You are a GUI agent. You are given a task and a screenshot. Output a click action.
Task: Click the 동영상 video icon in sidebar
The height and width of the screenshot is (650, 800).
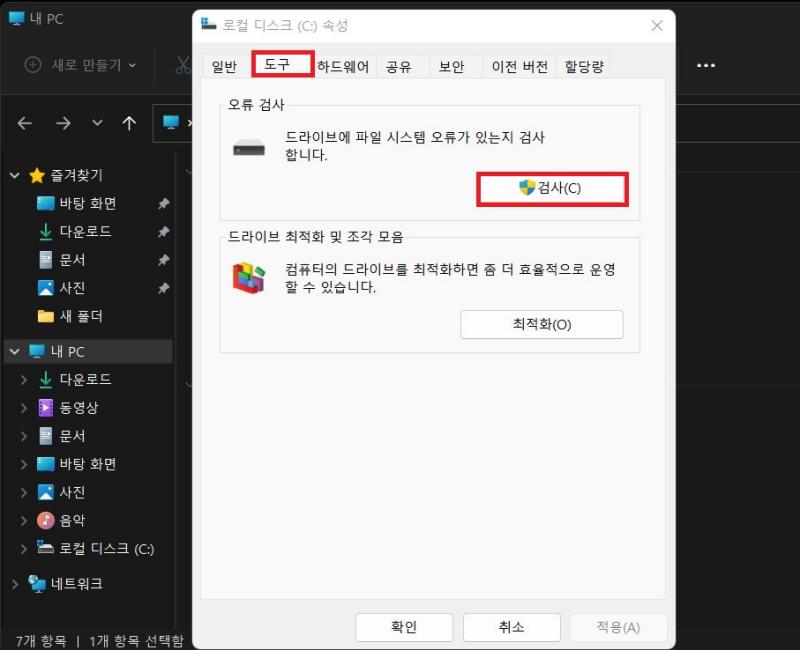click(x=45, y=408)
